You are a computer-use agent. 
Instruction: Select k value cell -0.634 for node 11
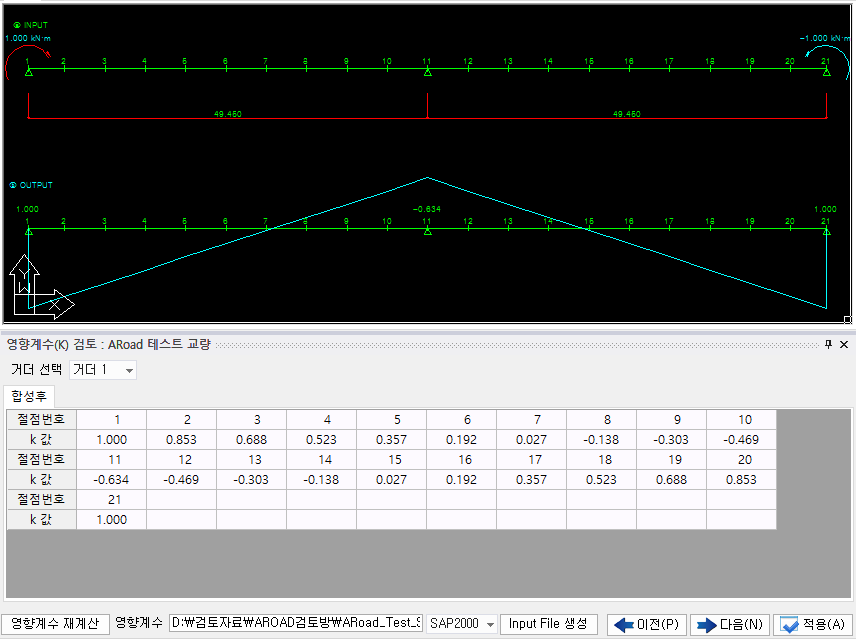click(111, 480)
